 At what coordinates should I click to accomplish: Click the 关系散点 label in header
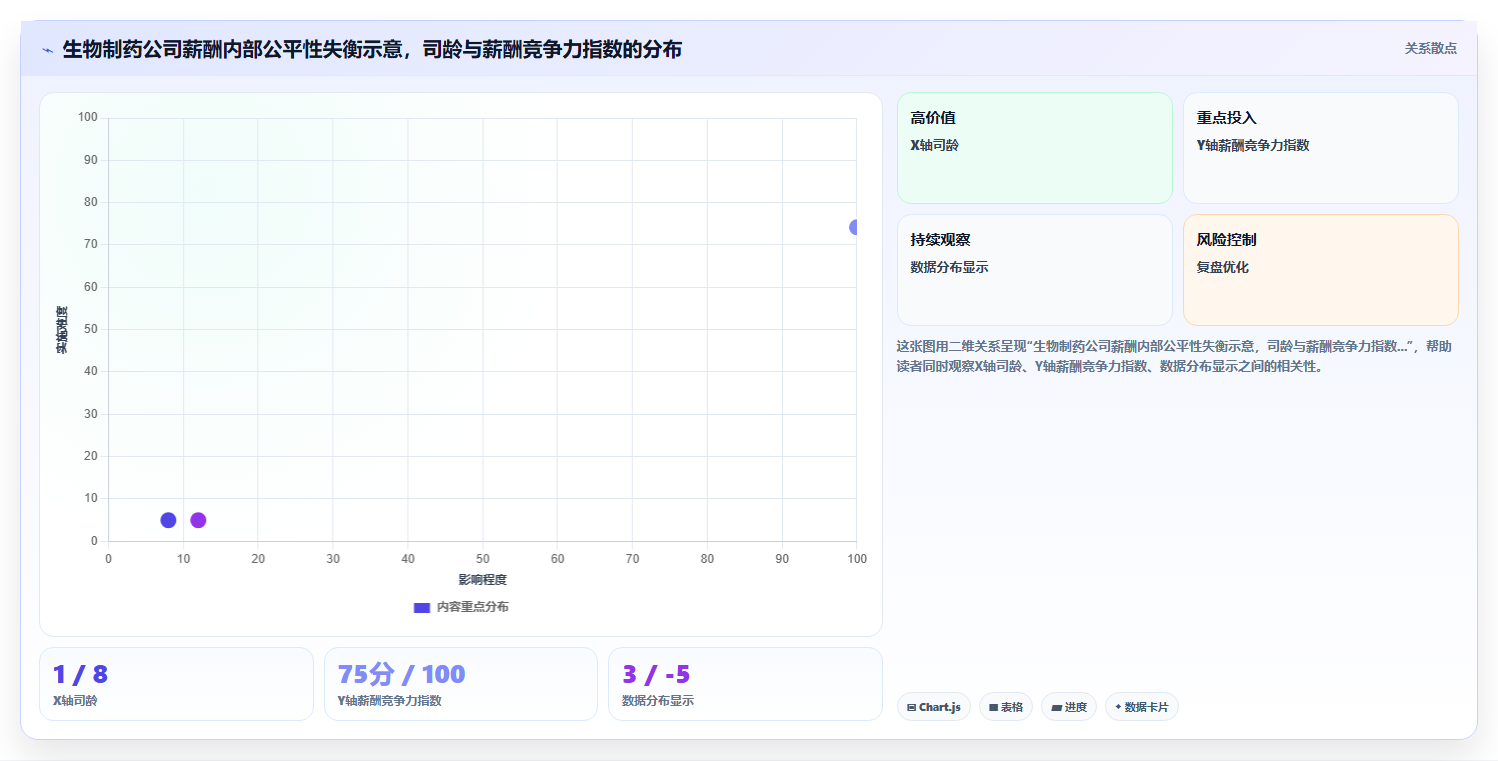(x=1430, y=48)
